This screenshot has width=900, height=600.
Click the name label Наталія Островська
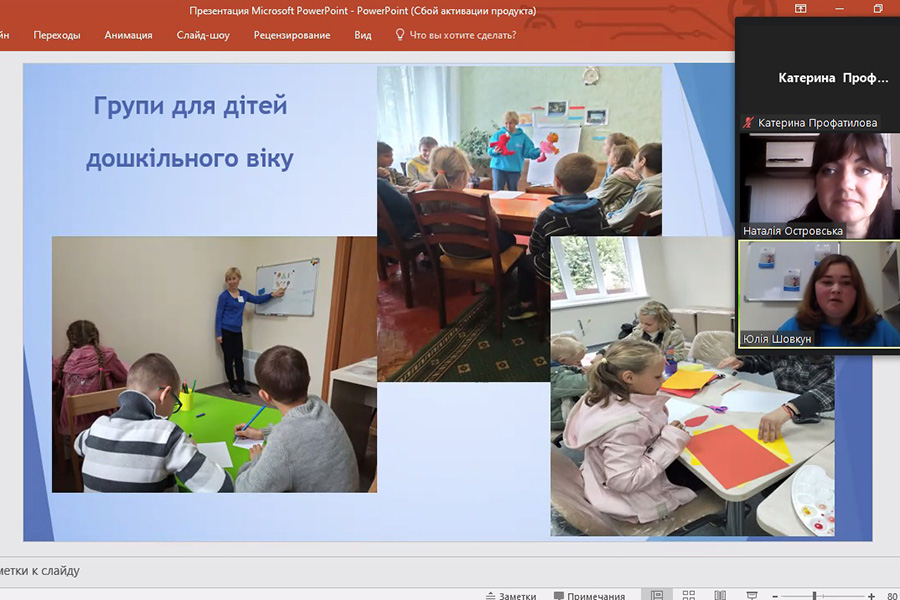click(x=793, y=231)
